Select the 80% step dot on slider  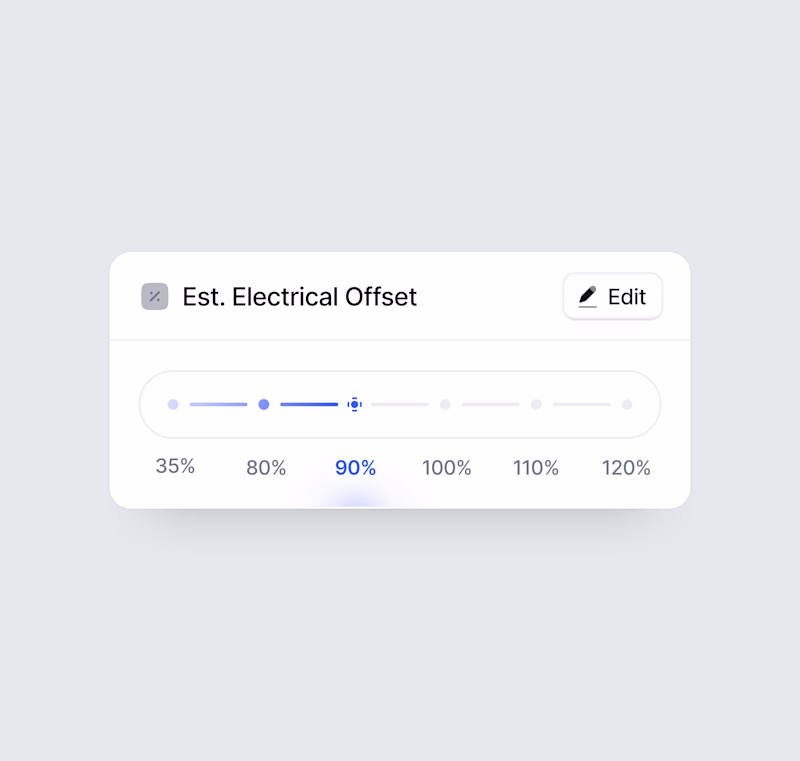[264, 404]
